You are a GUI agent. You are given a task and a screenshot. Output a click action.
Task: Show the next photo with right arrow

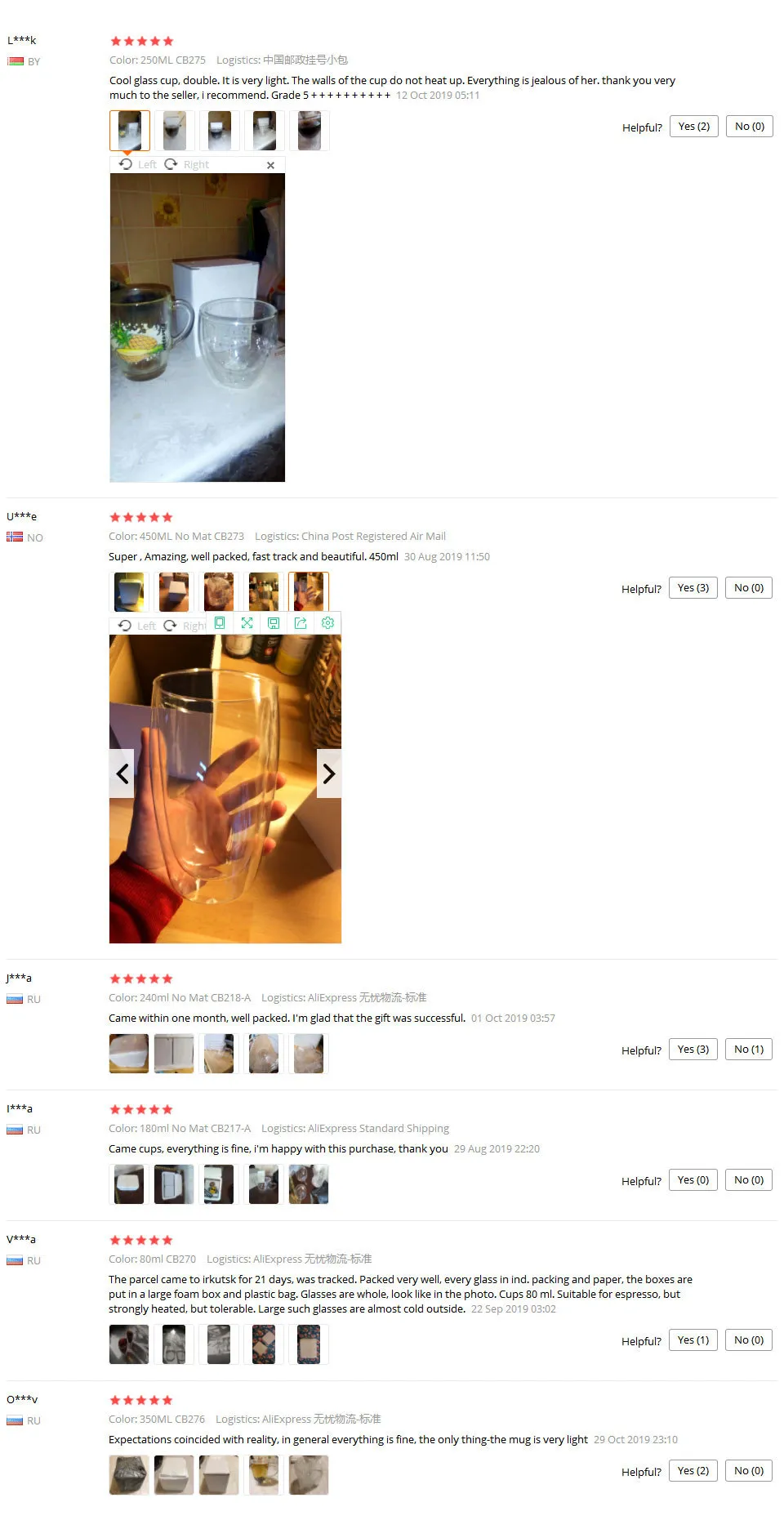click(328, 773)
